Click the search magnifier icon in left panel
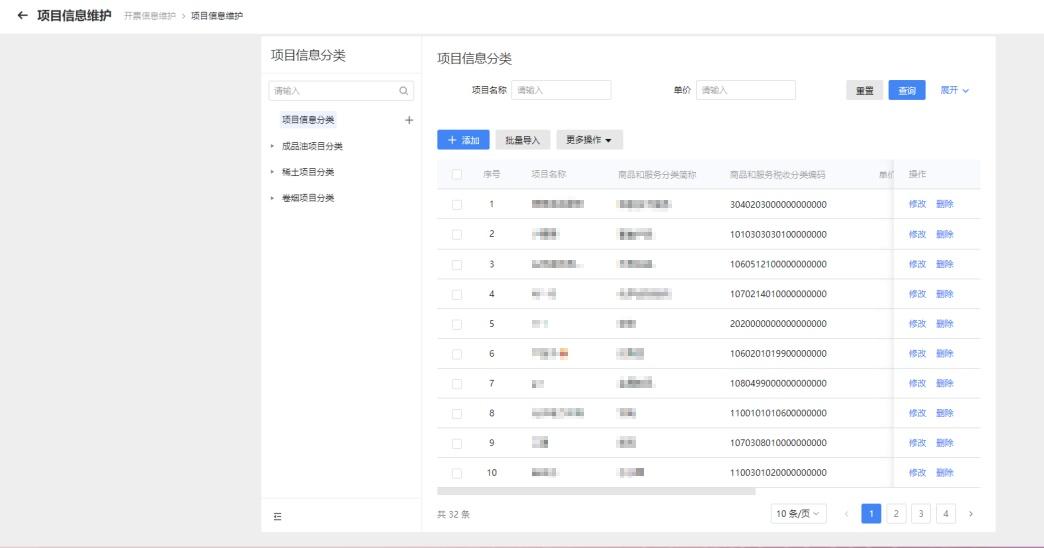 [x=403, y=91]
